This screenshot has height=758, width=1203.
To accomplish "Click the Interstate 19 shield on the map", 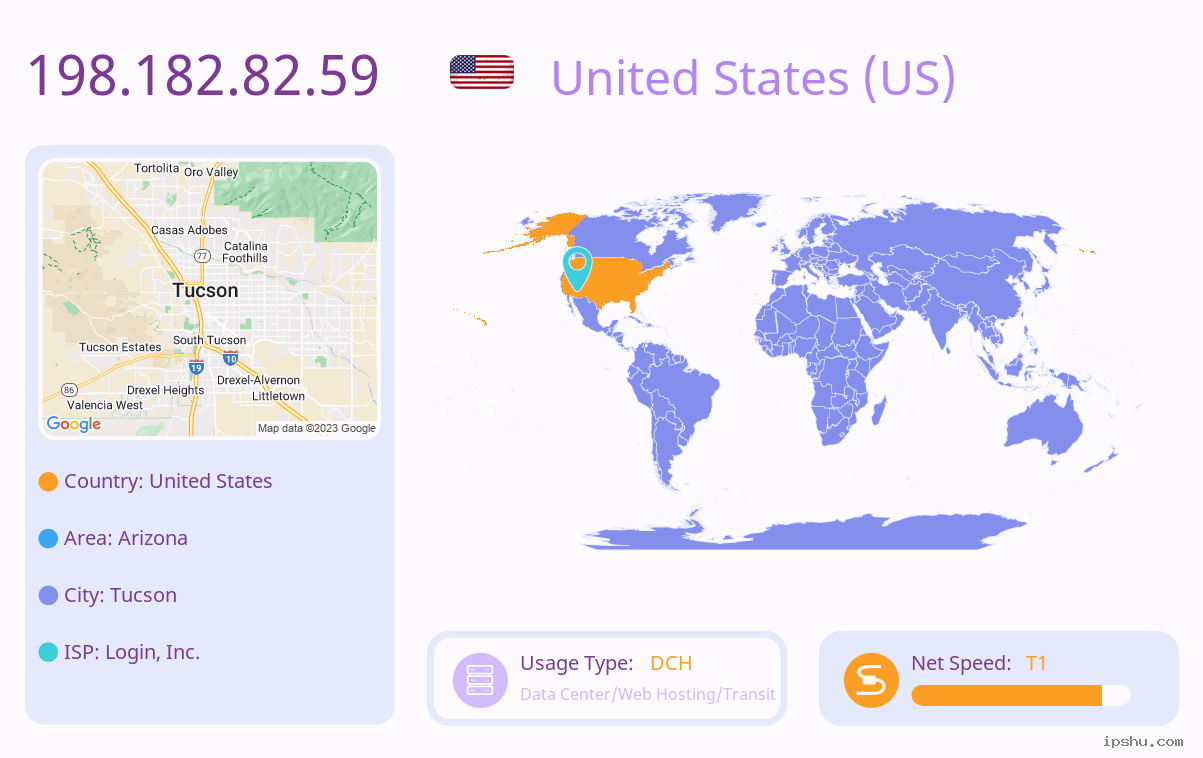I will point(196,368).
